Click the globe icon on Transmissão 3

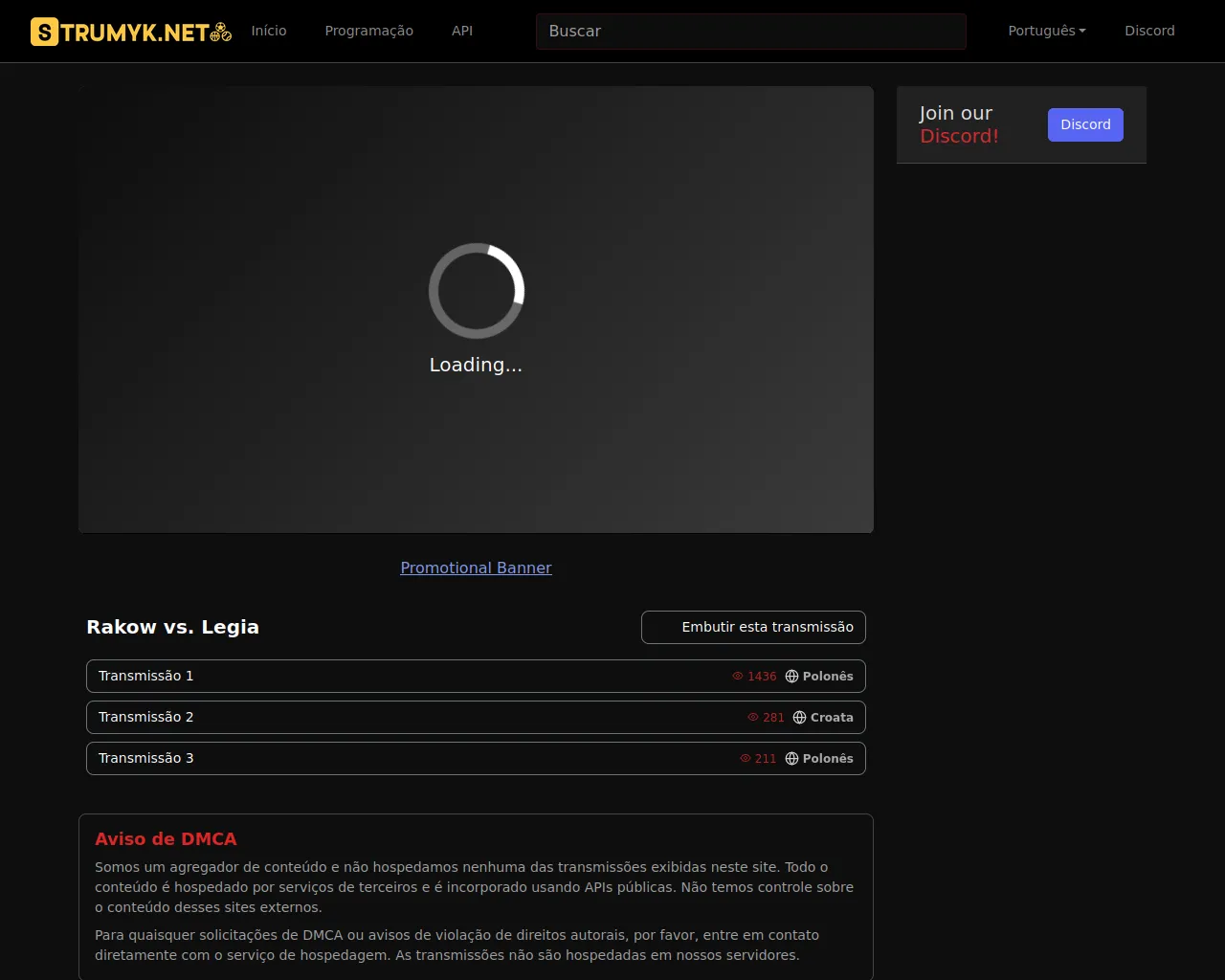point(791,759)
